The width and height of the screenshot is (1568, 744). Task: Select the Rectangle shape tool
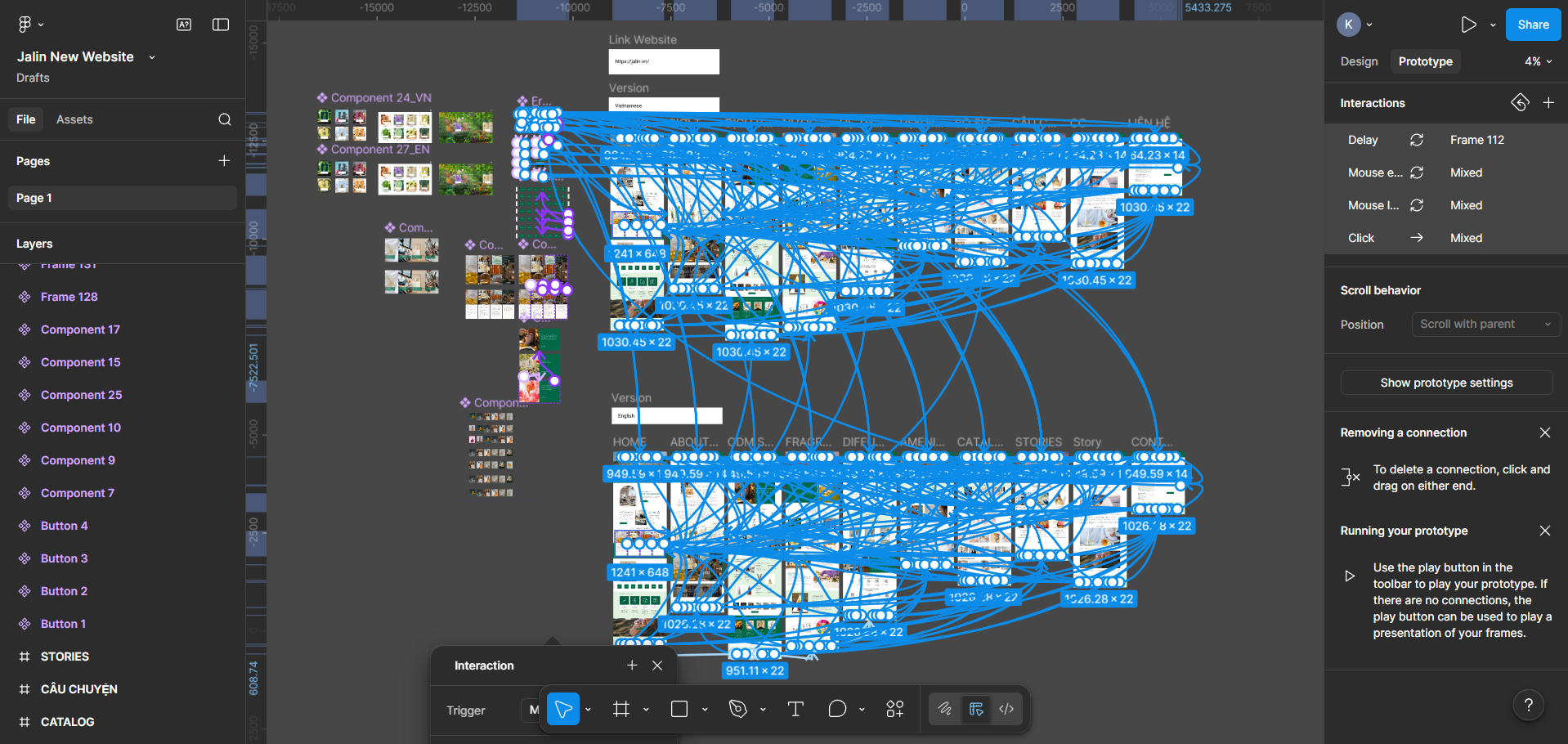679,709
